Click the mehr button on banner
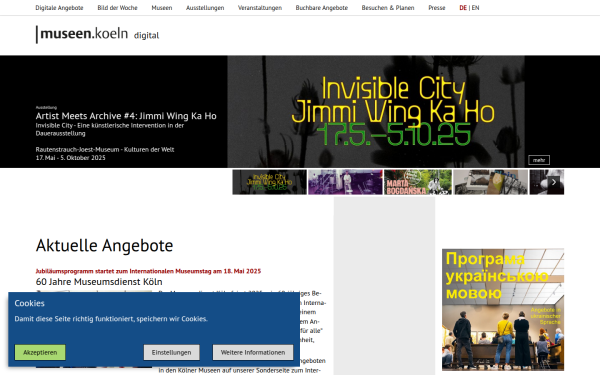This screenshot has height=375, width=600. pos(539,160)
